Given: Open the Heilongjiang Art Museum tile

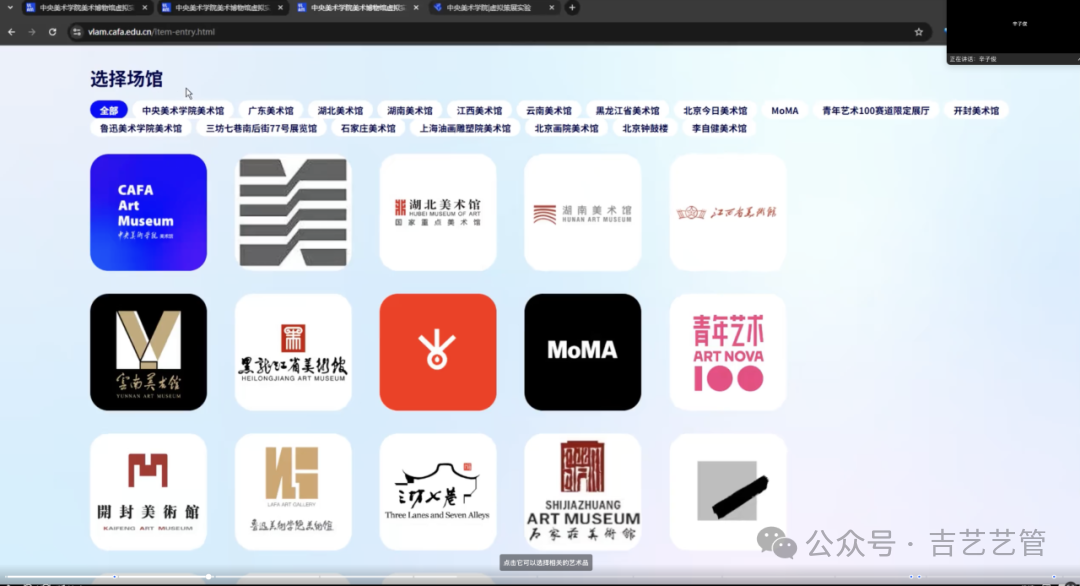Looking at the screenshot, I should pos(293,352).
